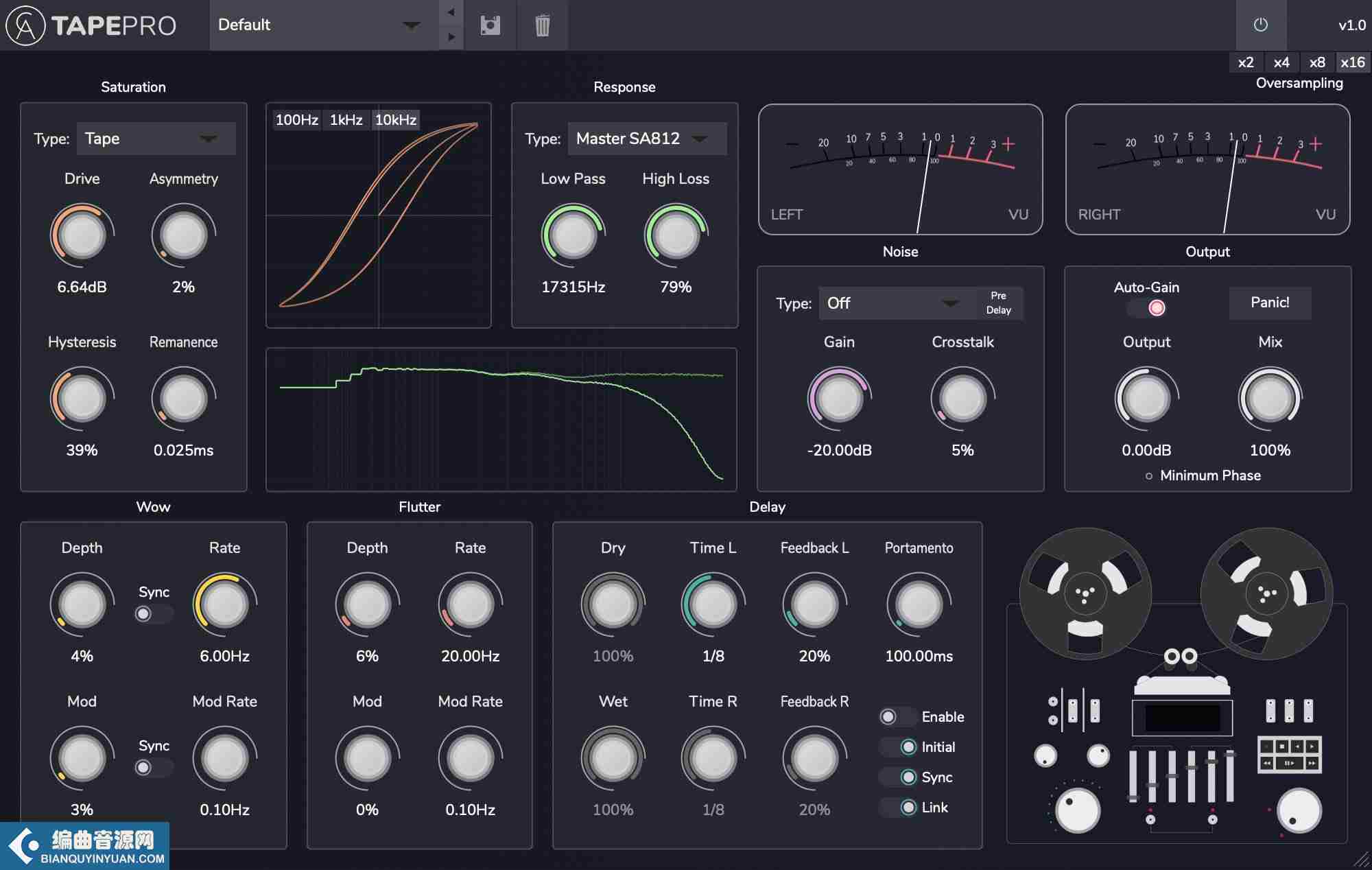Click the LEFT VU meter
The width and height of the screenshot is (1372, 870).
click(900, 169)
